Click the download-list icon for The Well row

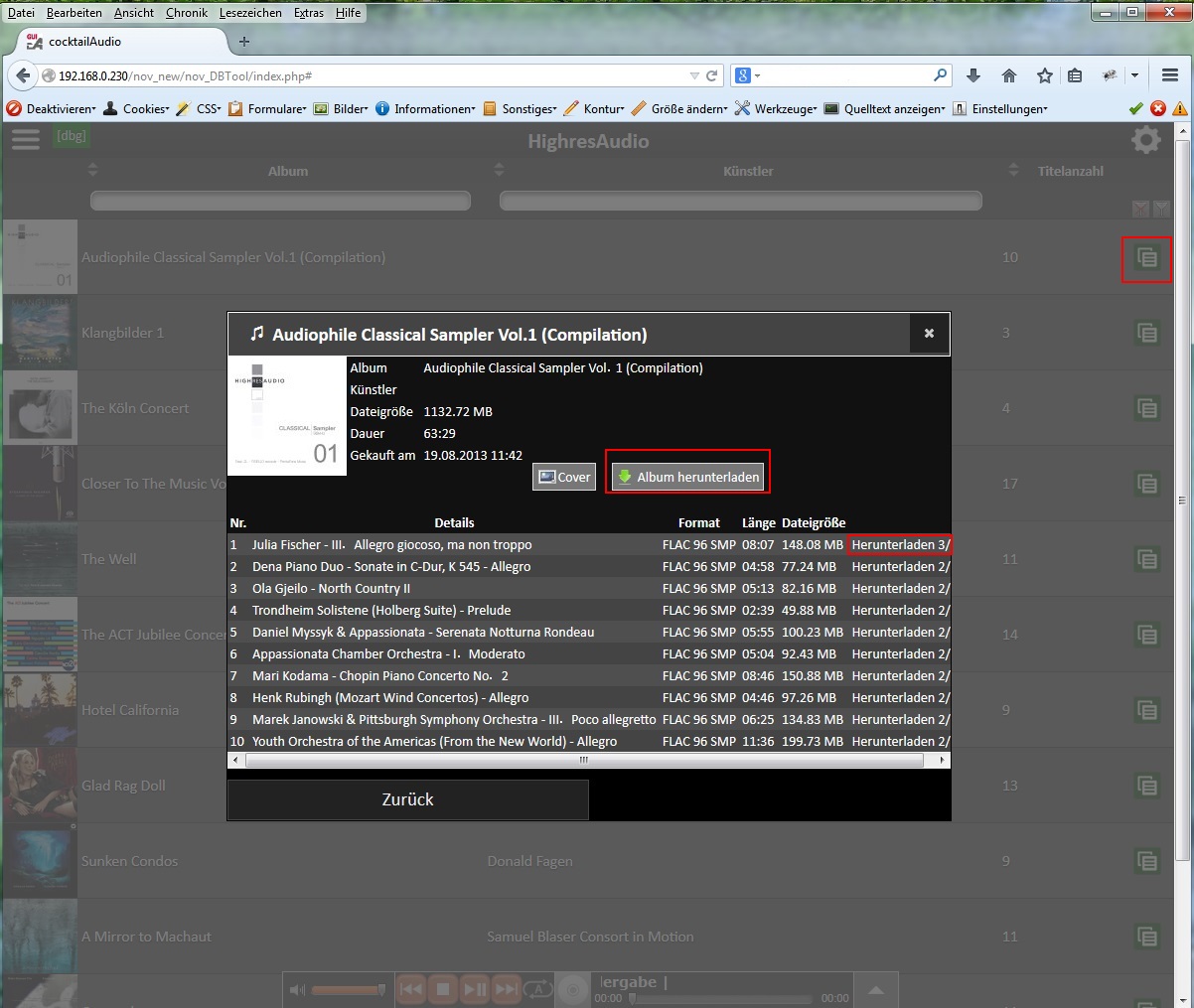pos(1147,559)
